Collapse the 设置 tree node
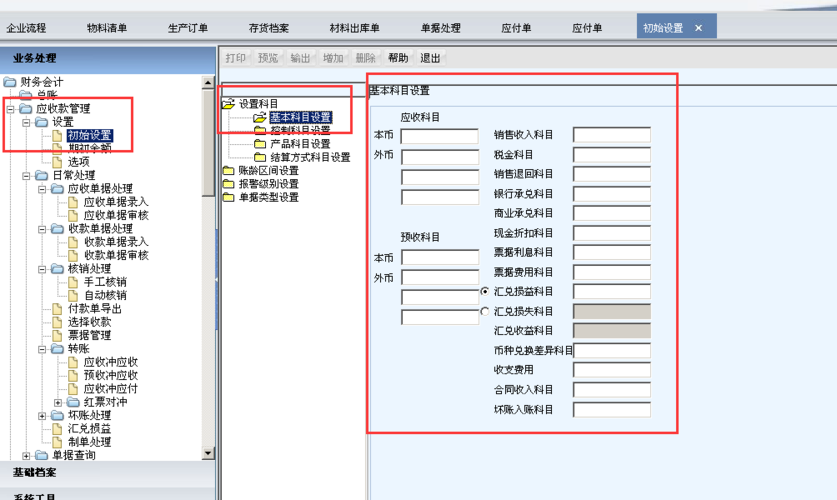 pos(26,122)
